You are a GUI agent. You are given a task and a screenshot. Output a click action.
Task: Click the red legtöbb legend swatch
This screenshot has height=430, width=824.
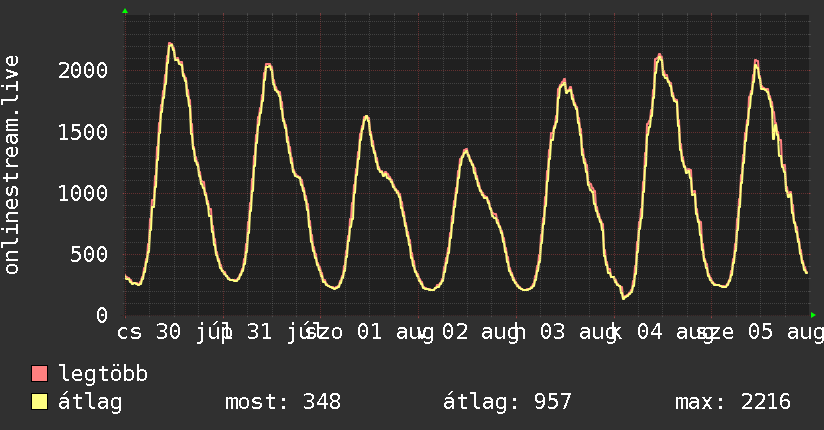pos(39,373)
